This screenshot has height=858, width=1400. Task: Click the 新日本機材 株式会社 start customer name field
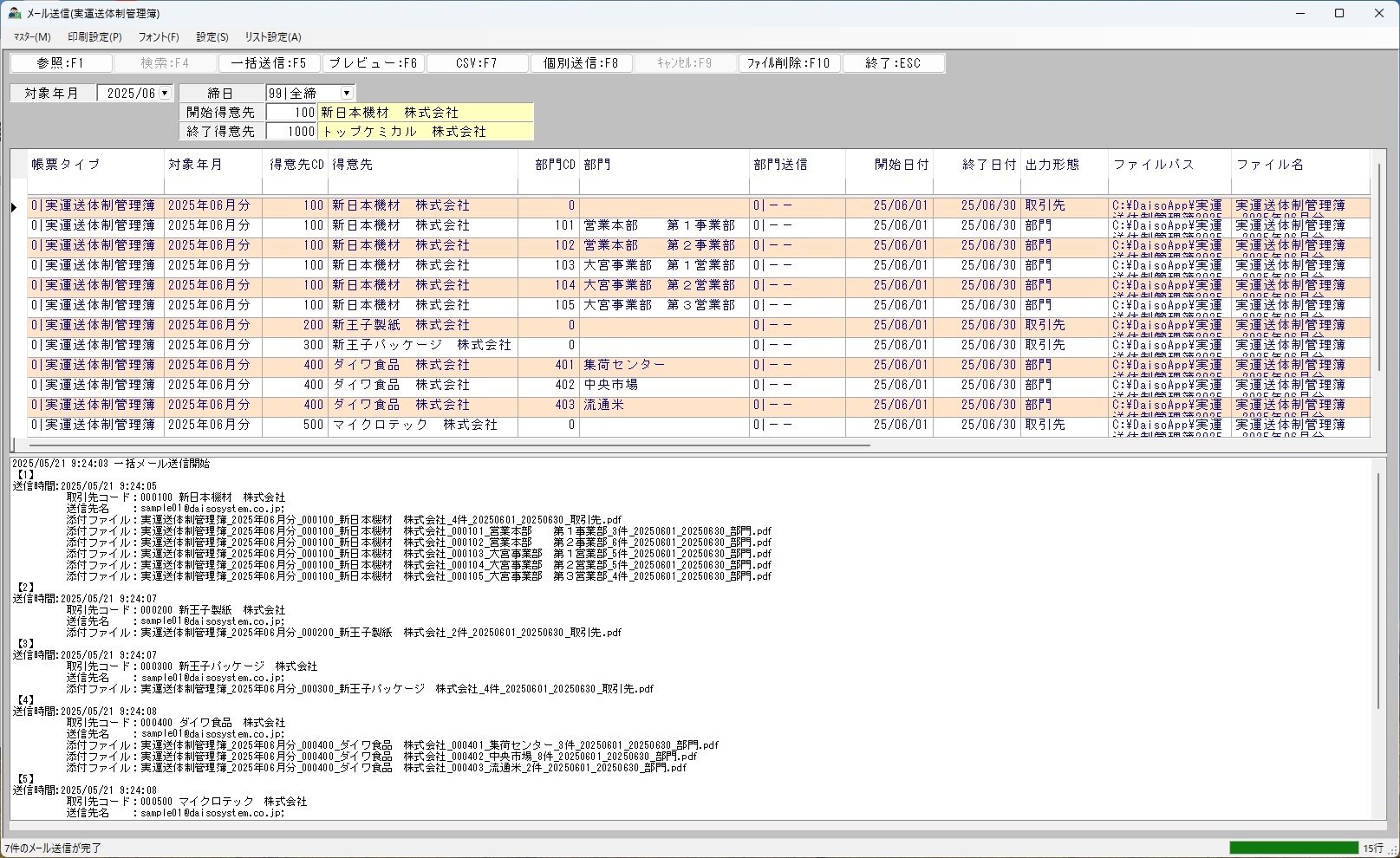(426, 113)
